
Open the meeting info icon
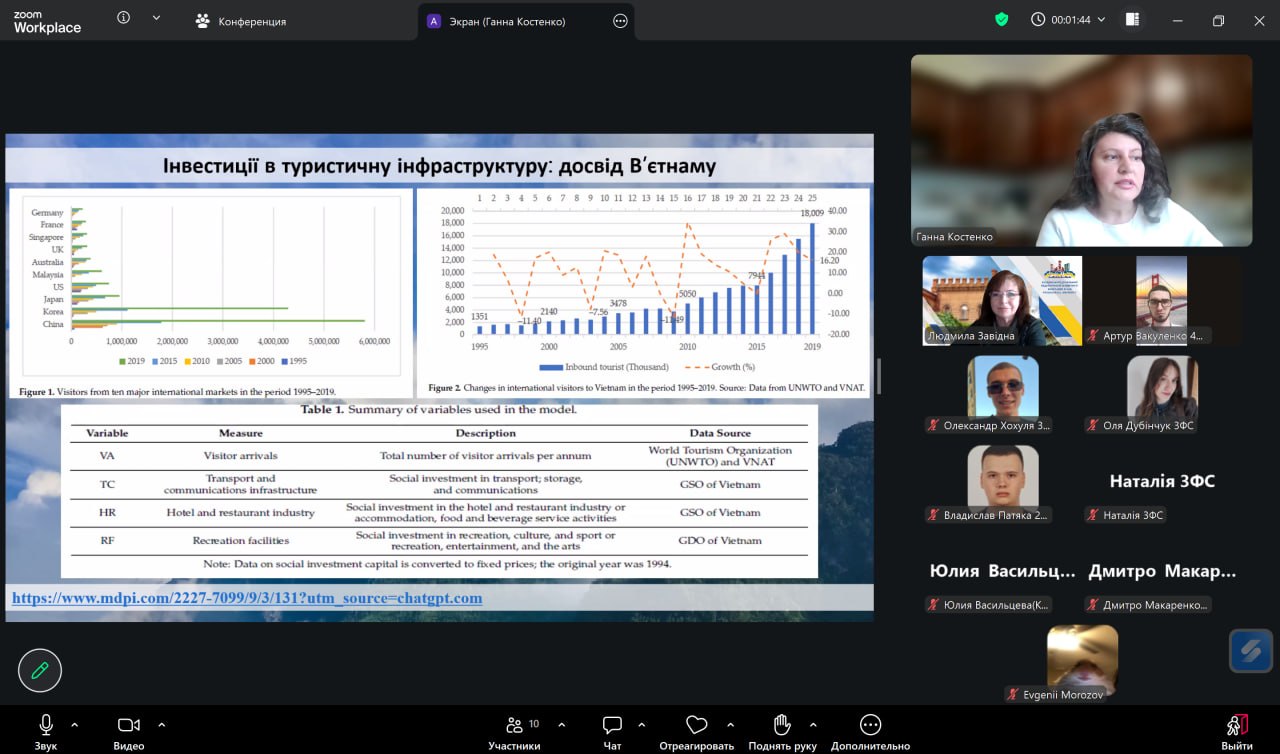[x=124, y=18]
